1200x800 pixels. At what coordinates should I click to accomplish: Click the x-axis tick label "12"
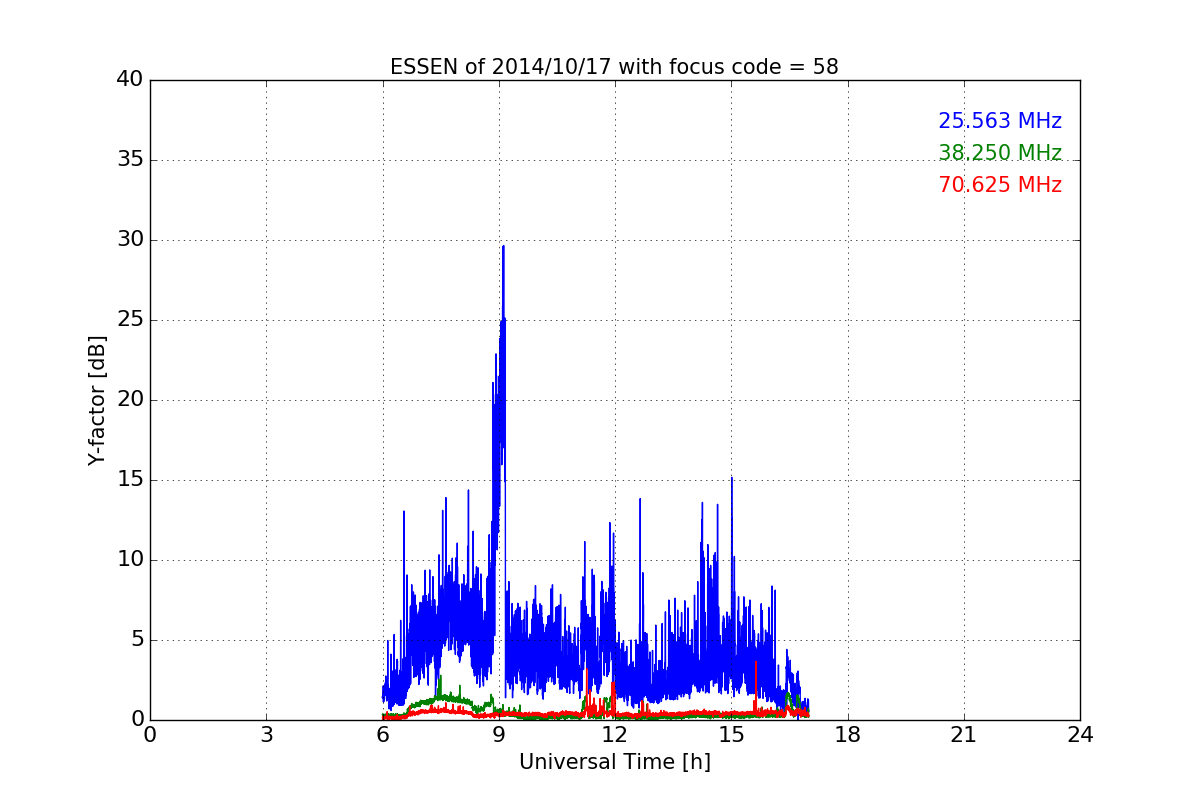click(x=615, y=735)
